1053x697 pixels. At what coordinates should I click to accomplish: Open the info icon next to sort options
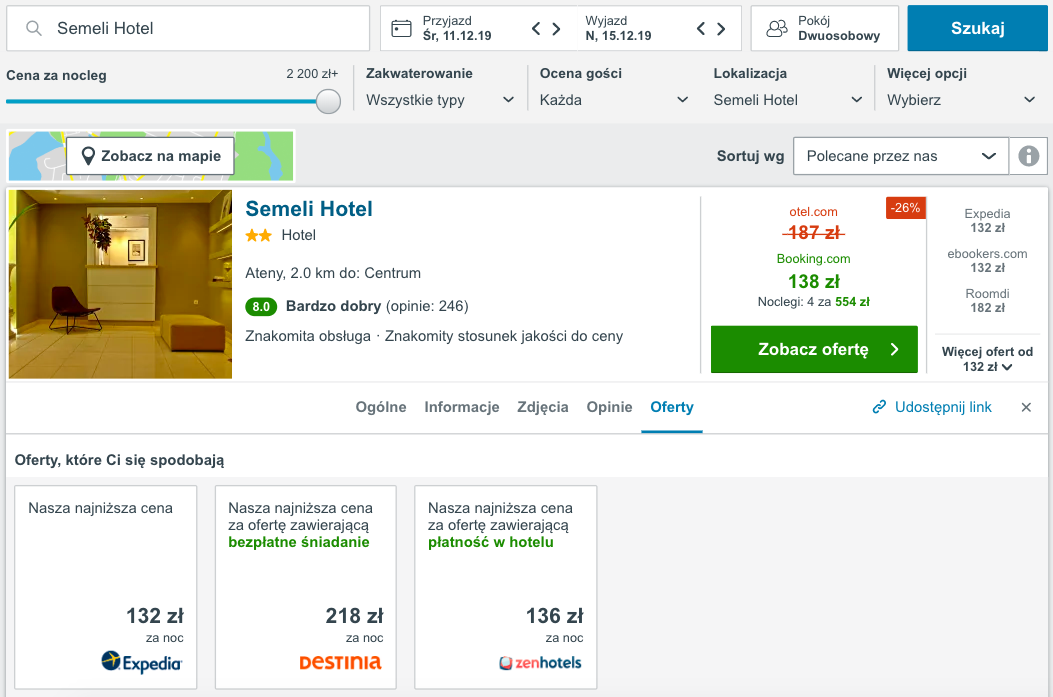tap(1028, 155)
